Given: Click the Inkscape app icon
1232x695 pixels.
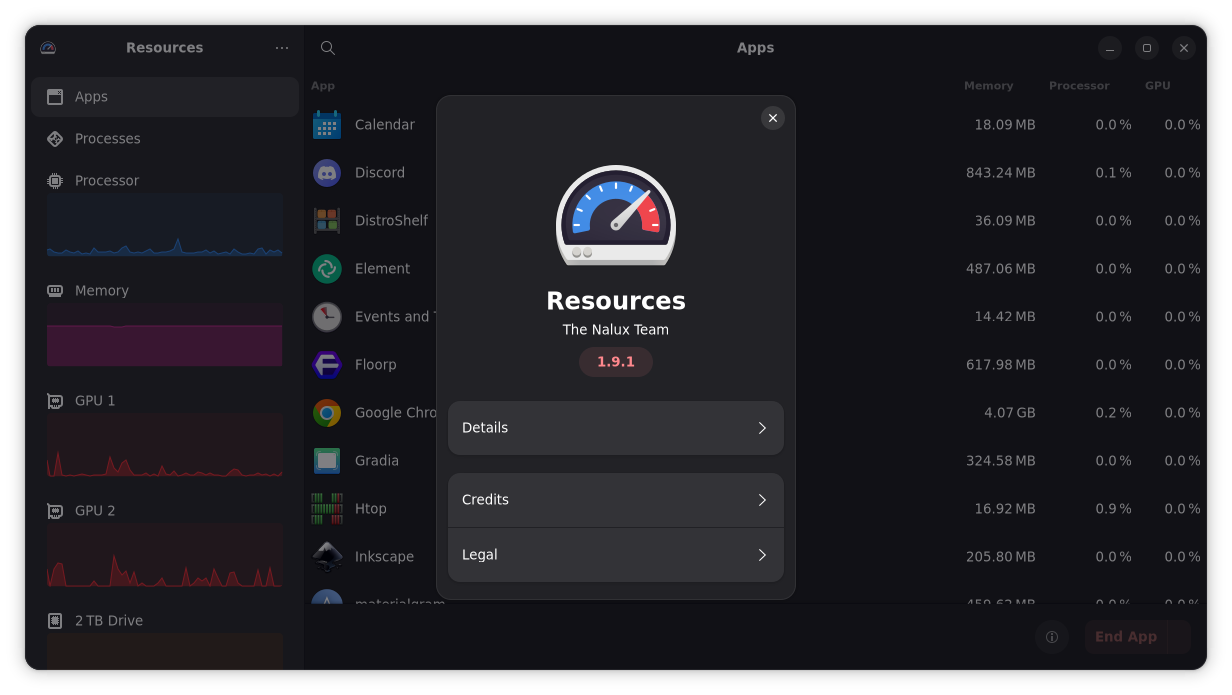Looking at the screenshot, I should point(326,556).
